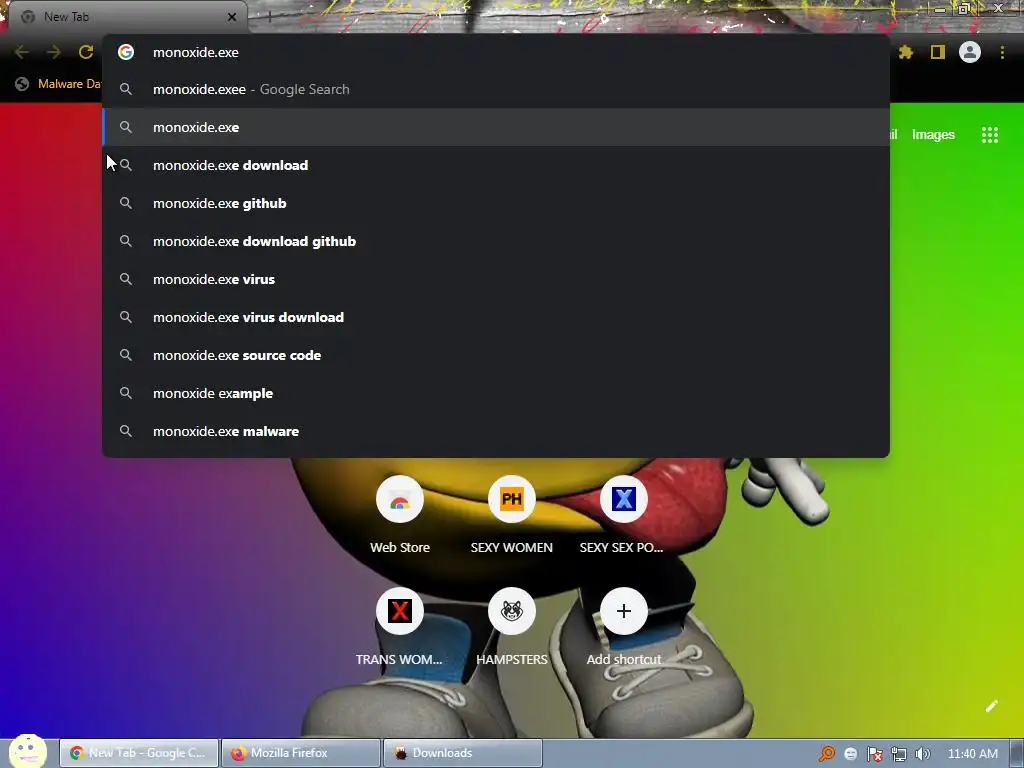This screenshot has width=1024, height=768.
Task: Select the highlighted monoxide.exe suggestion
Action: click(496, 127)
